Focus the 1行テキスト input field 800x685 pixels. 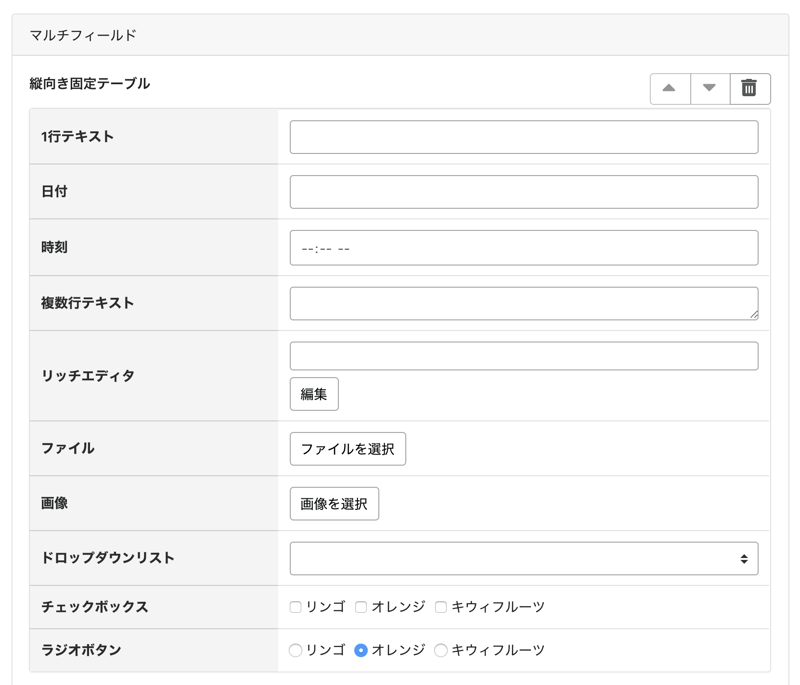click(x=523, y=137)
